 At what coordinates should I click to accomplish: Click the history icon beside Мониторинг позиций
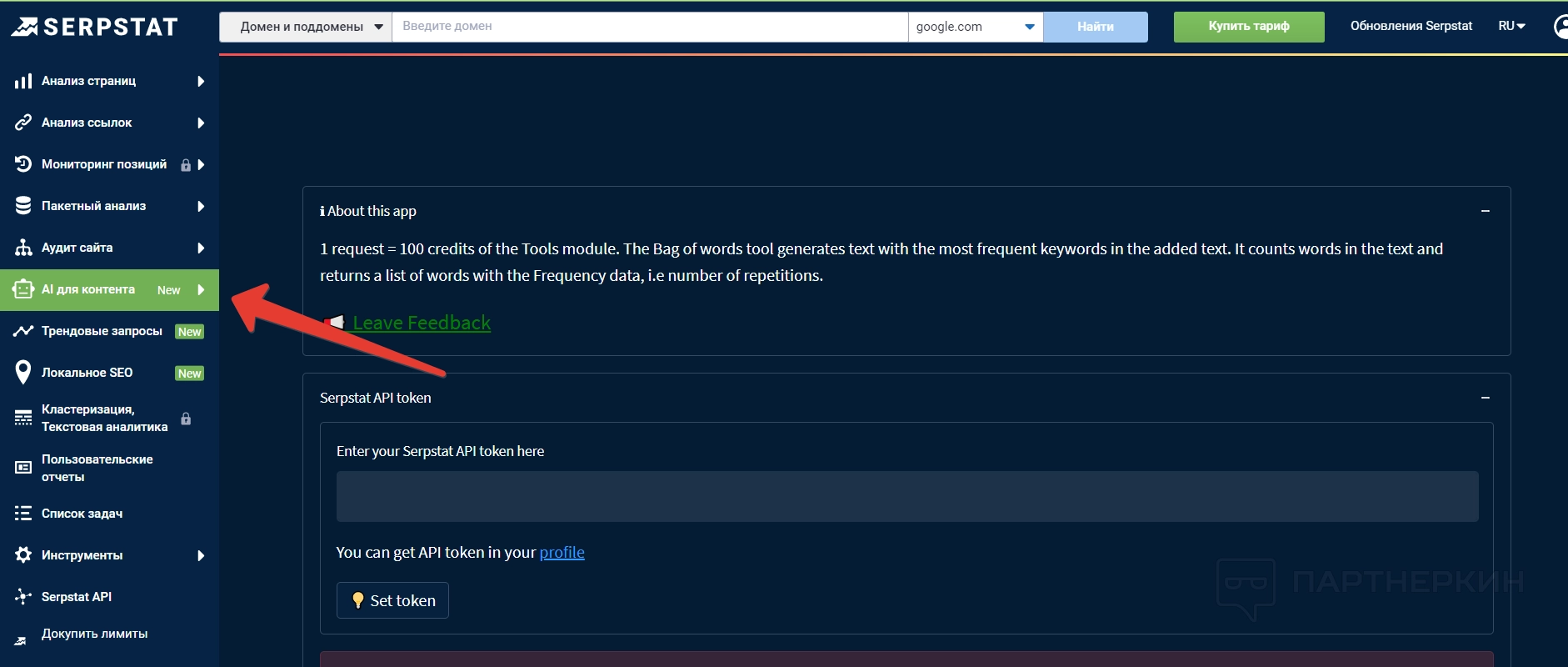click(23, 164)
